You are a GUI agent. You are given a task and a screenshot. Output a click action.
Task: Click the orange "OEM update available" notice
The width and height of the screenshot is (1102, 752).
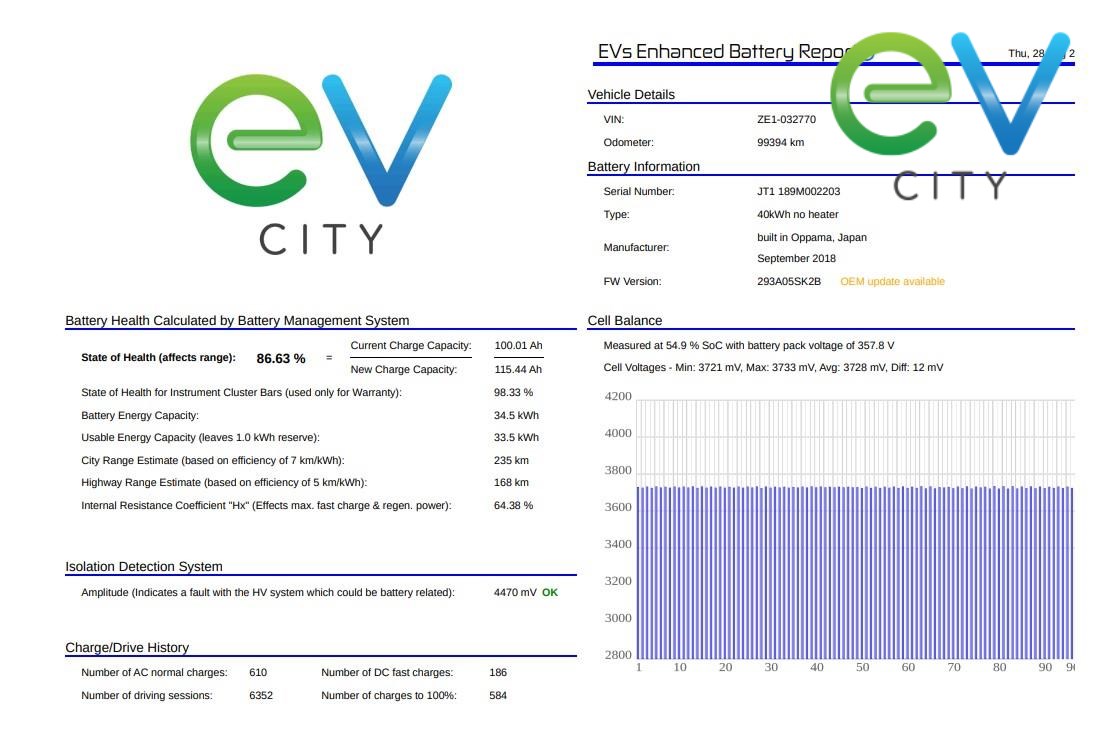(x=893, y=282)
